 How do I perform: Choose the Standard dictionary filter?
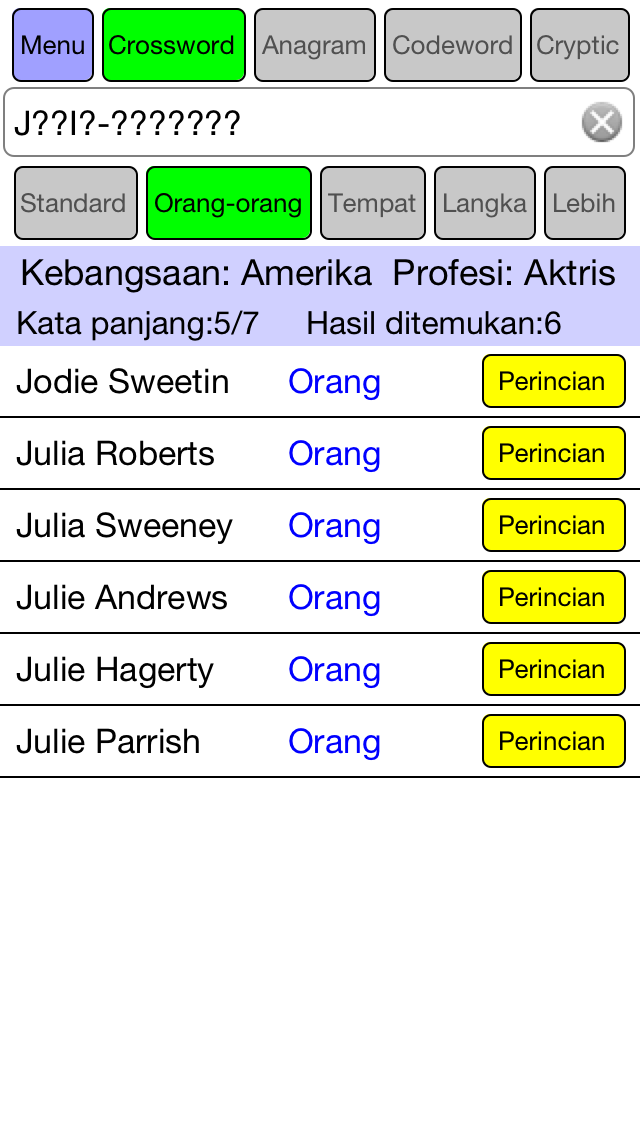tap(75, 203)
